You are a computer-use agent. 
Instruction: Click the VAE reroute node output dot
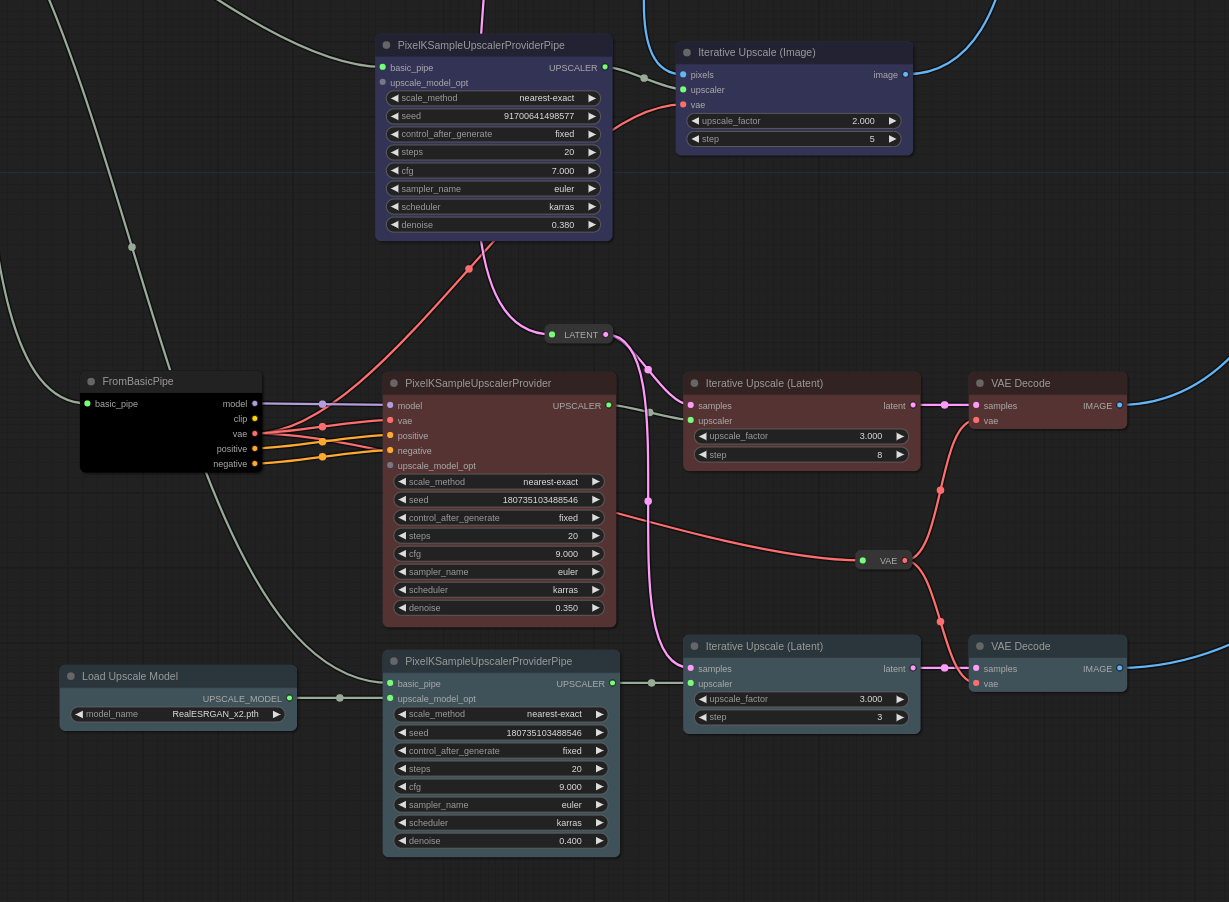(904, 560)
